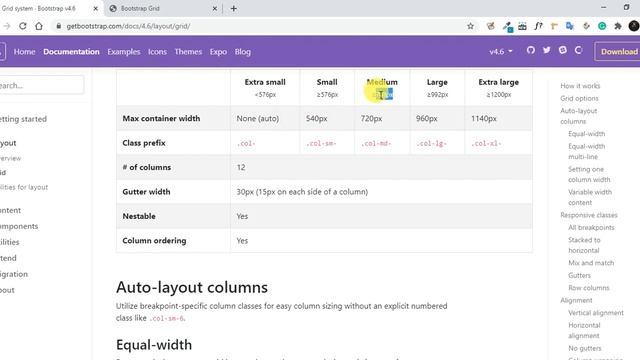Expand Migration sidebar section
The image size is (640, 360).
[x=14, y=274]
